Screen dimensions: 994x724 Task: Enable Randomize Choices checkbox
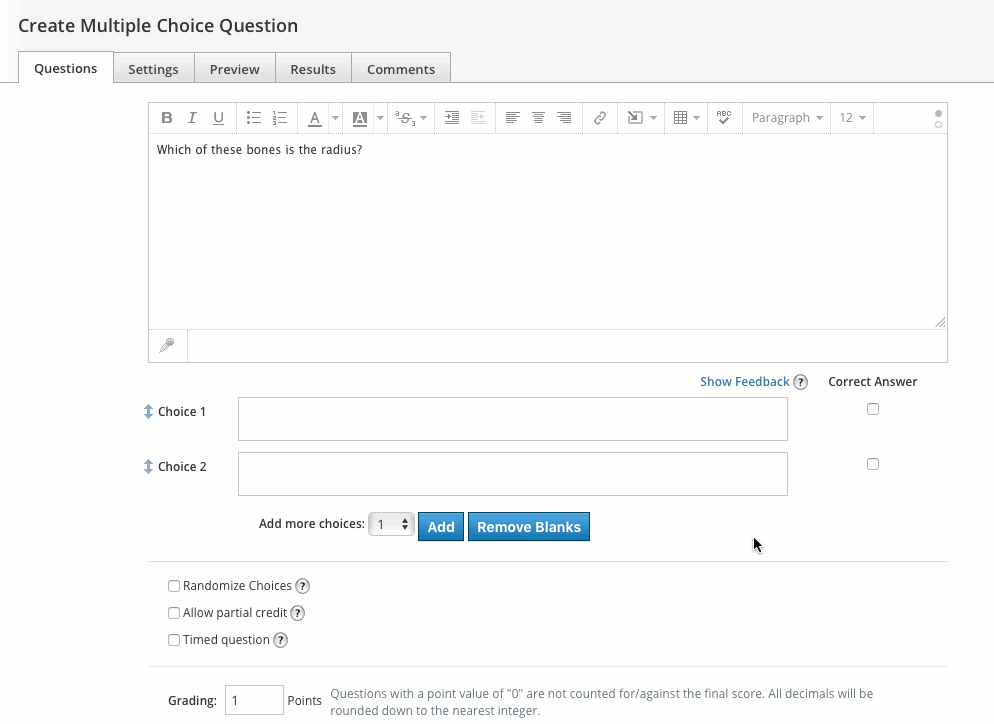click(174, 586)
